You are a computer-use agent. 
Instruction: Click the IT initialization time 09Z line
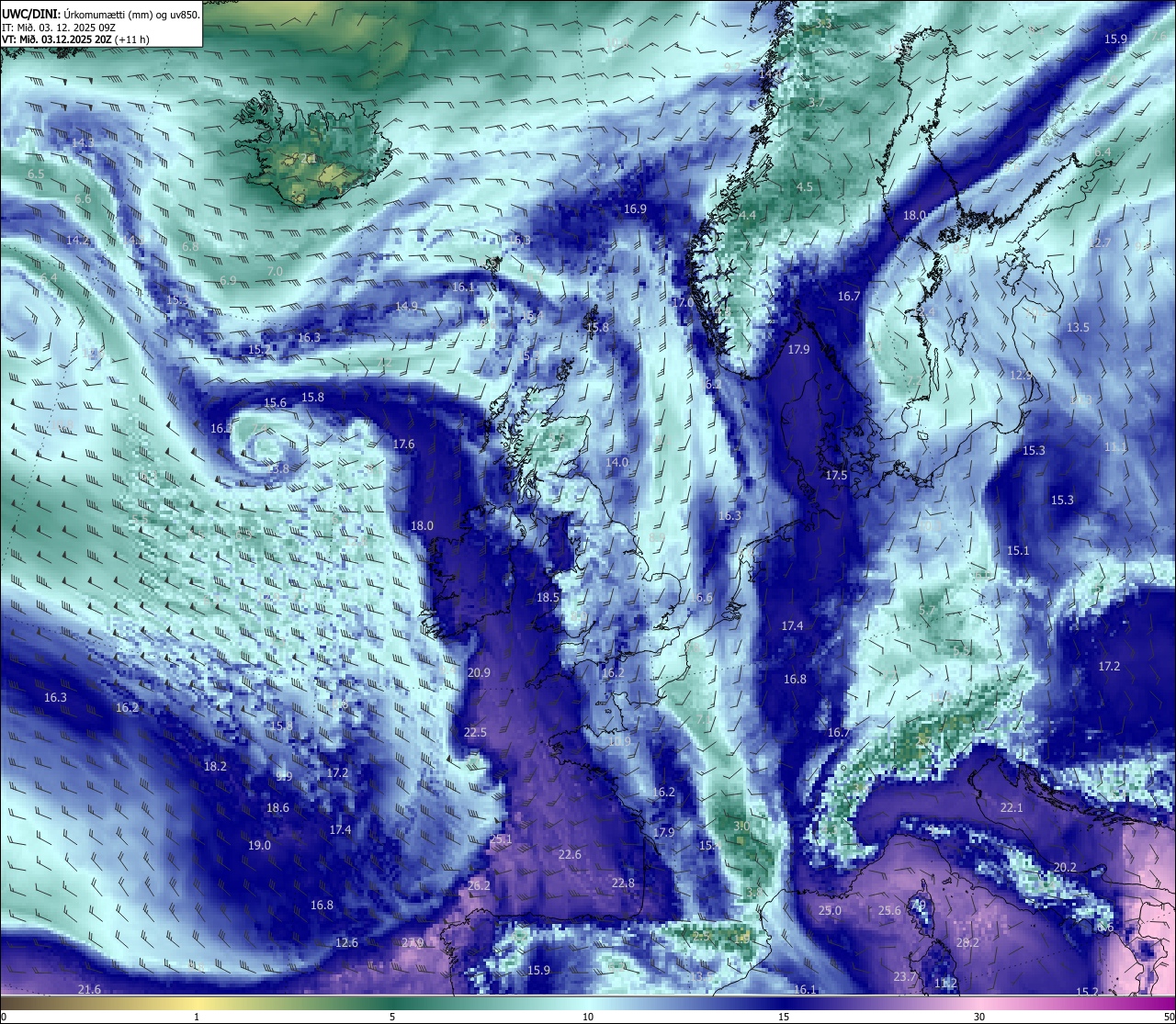pyautogui.click(x=59, y=27)
